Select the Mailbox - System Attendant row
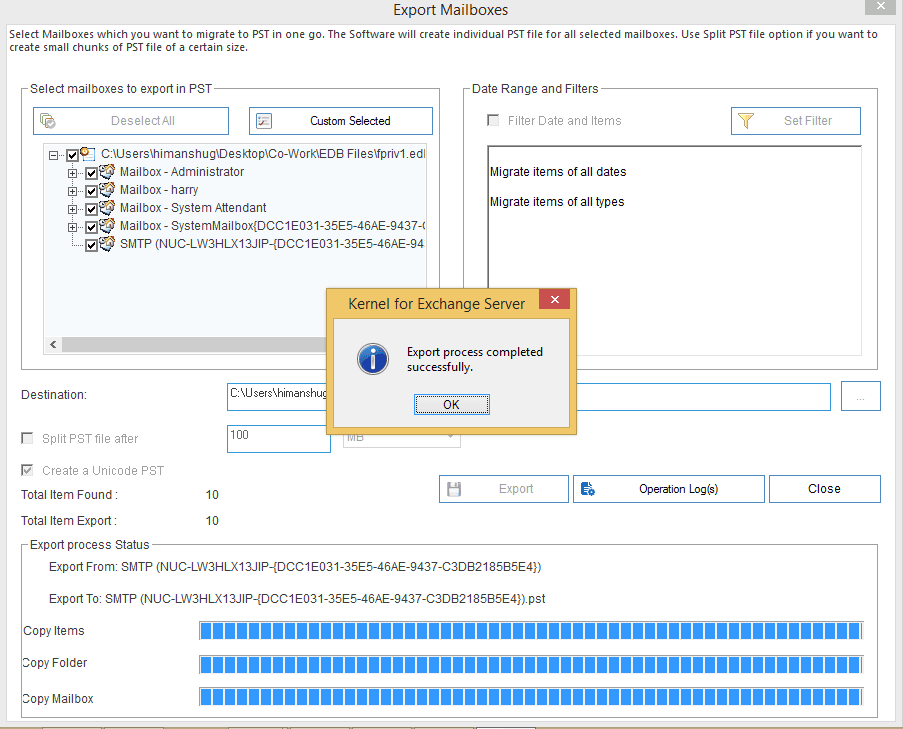 (x=193, y=207)
